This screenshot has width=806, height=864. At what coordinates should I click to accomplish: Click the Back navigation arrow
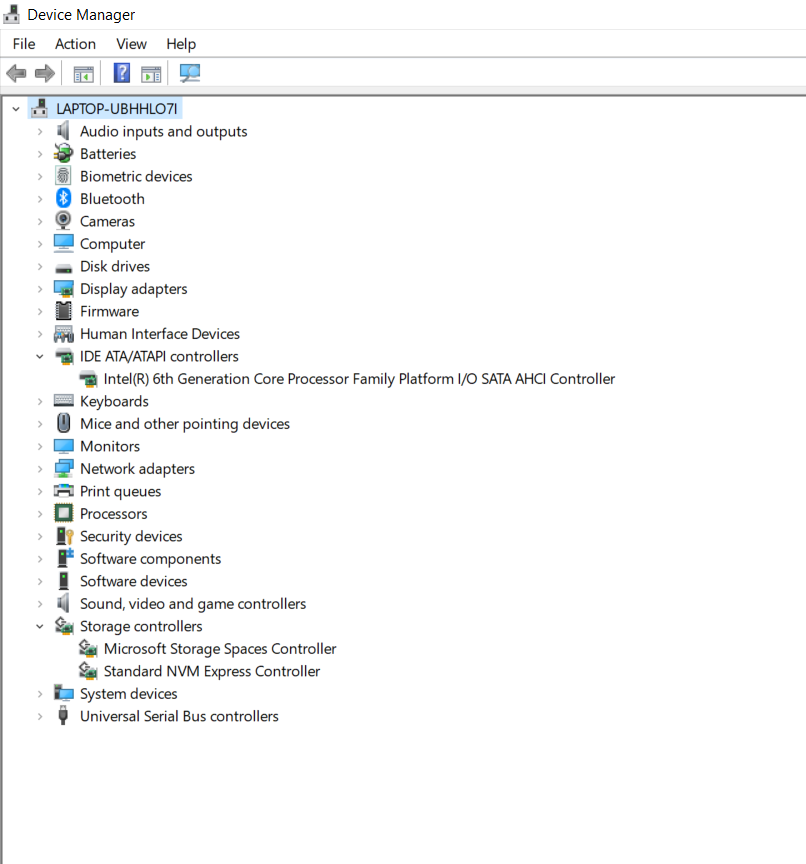pos(16,72)
